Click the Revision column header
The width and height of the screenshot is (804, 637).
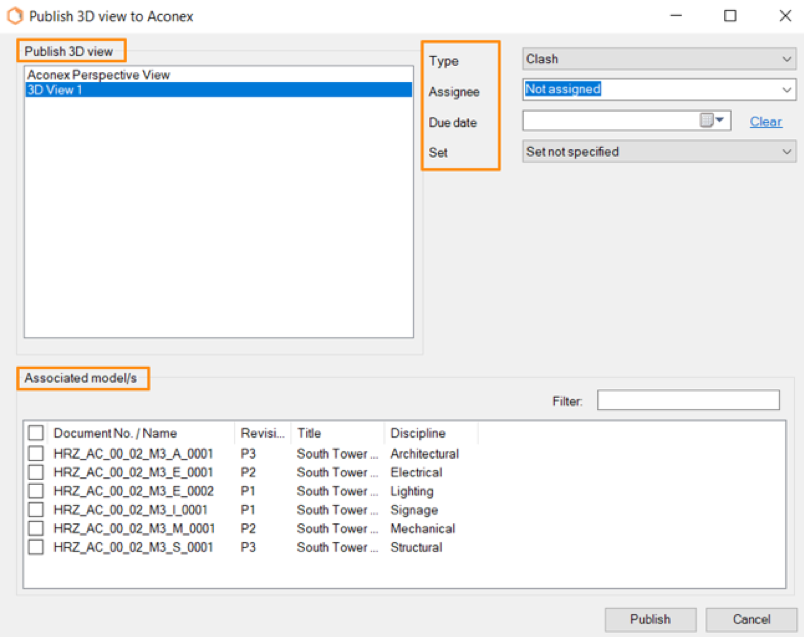point(263,433)
